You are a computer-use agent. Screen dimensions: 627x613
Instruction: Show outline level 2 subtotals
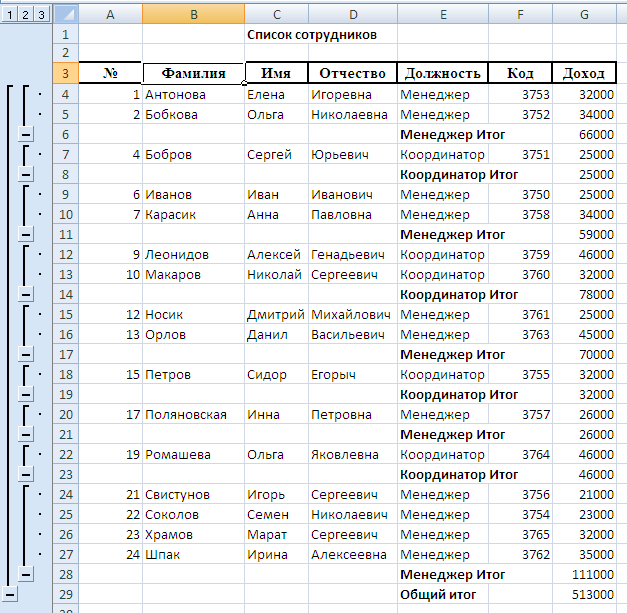26,15
